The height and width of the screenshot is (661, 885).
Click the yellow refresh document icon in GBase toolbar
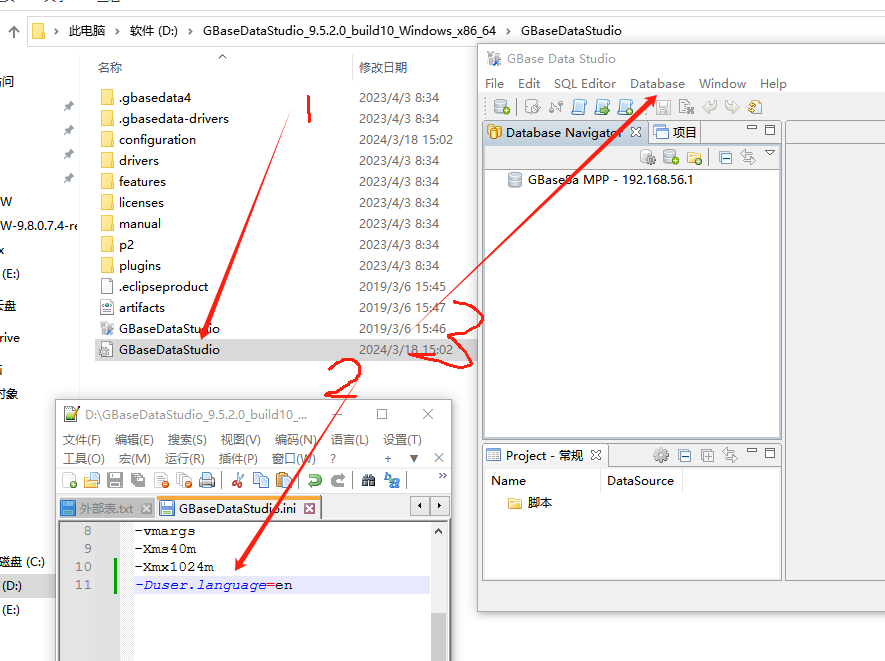pos(755,107)
